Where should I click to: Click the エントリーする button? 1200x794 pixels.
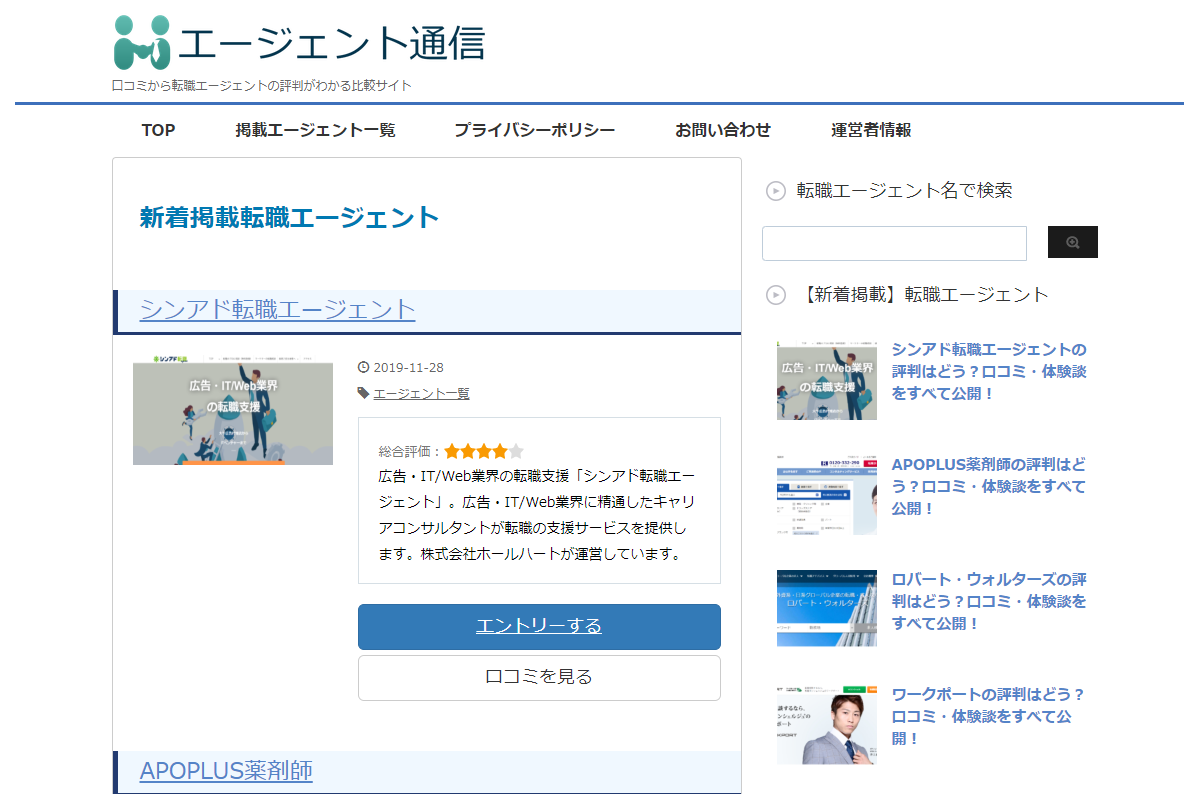pos(539,627)
